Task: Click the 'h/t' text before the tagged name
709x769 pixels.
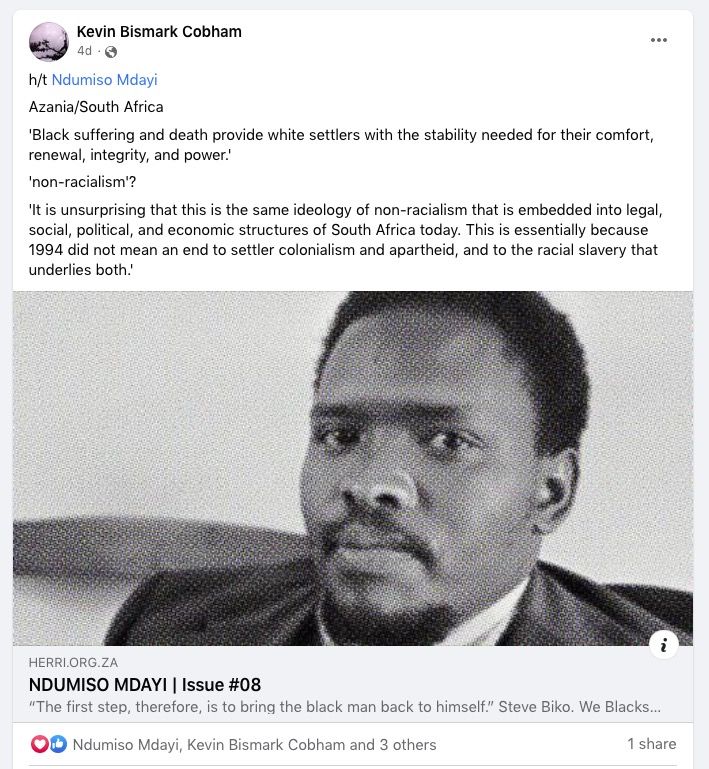Action: [38, 80]
